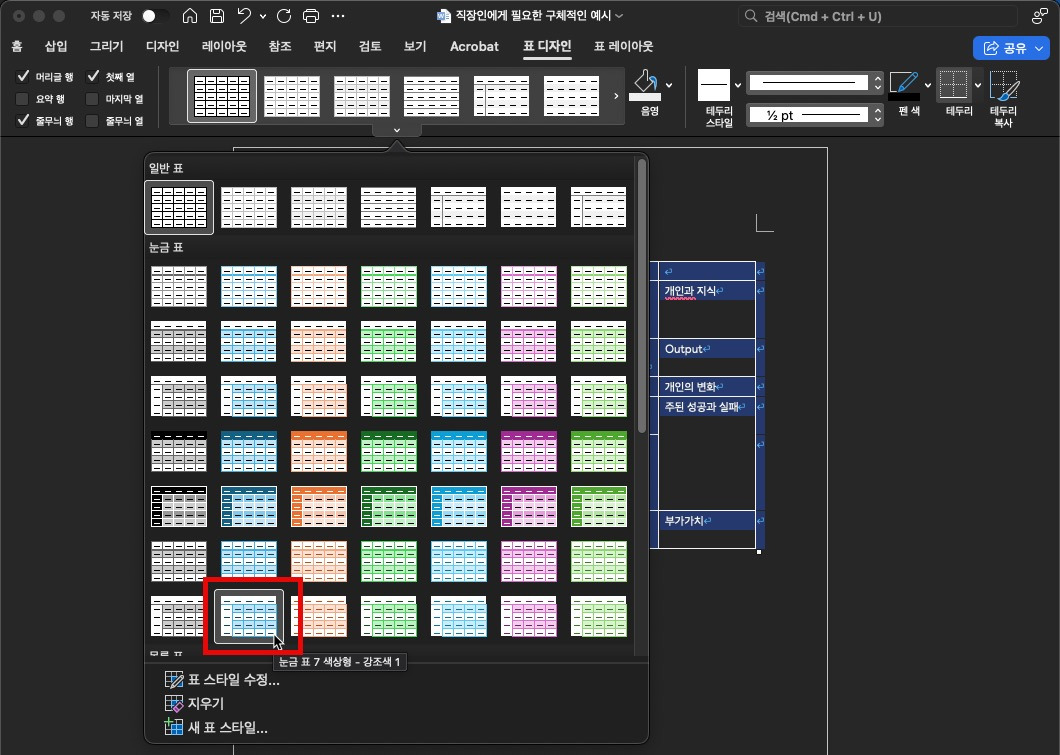
Task: Open the Home (홈) tab
Action: tap(17, 46)
